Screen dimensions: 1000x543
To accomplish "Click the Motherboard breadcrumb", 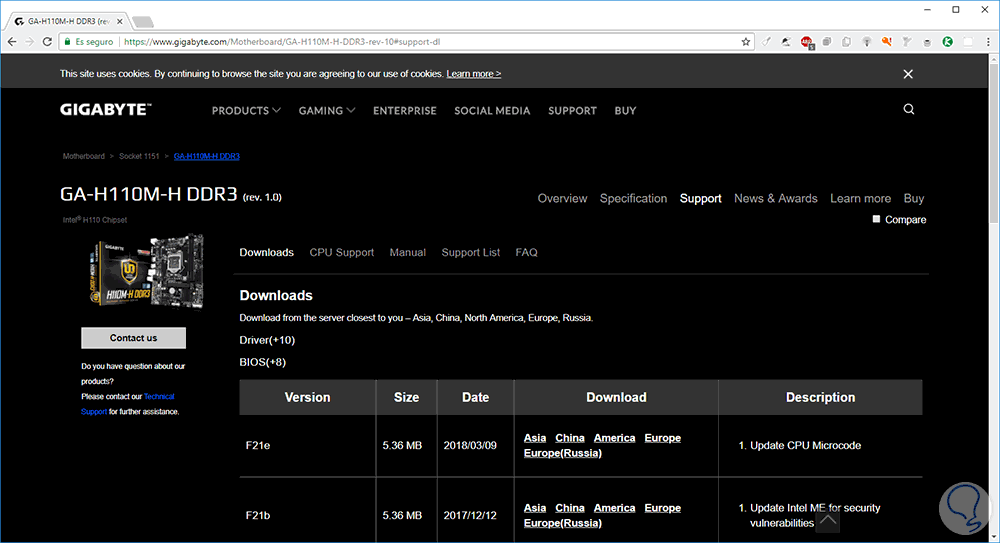I will pyautogui.click(x=84, y=156).
